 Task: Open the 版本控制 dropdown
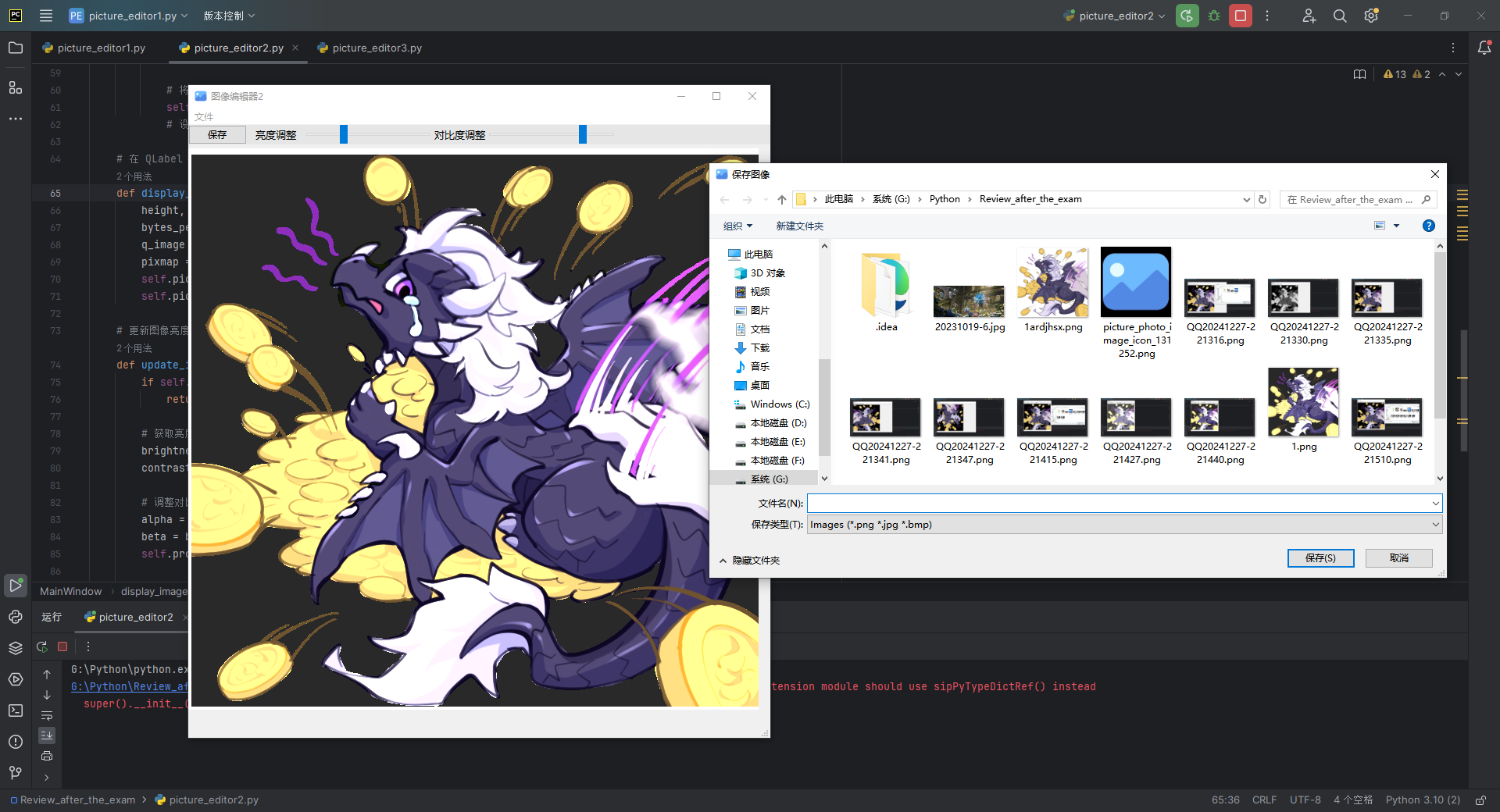pyautogui.click(x=229, y=16)
